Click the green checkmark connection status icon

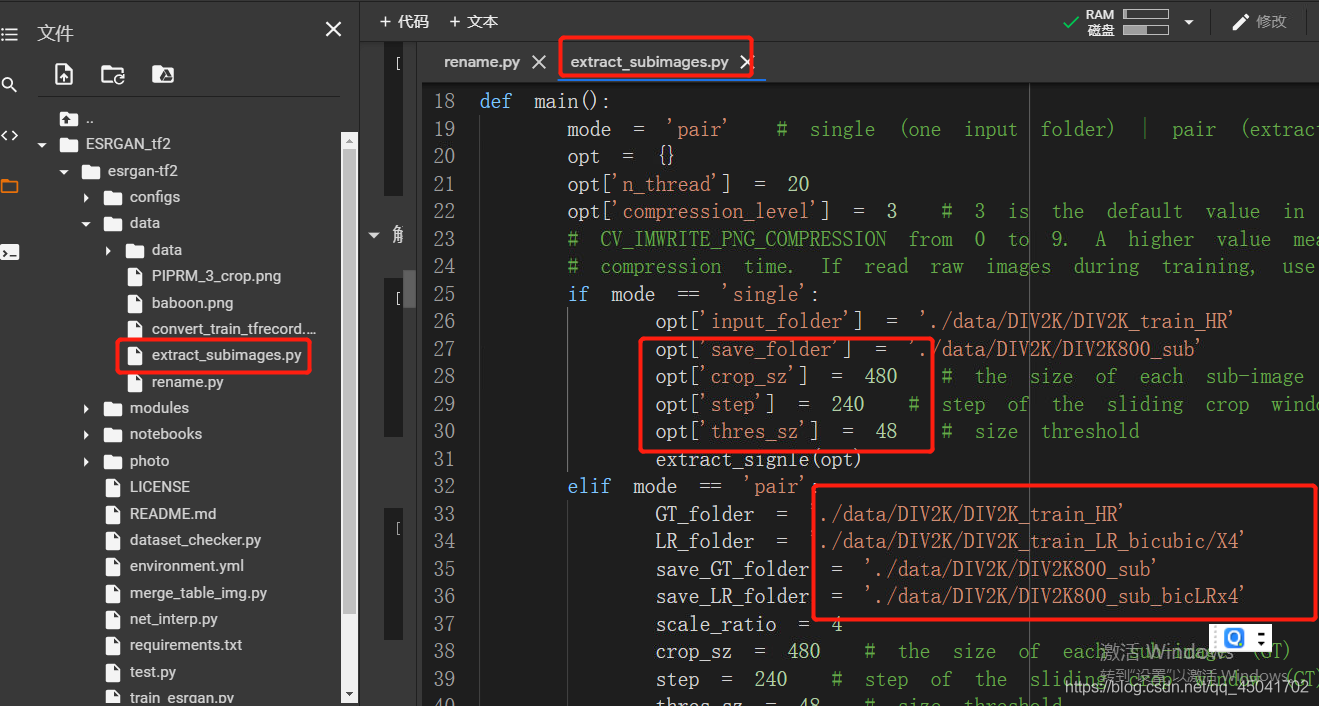[x=1070, y=21]
